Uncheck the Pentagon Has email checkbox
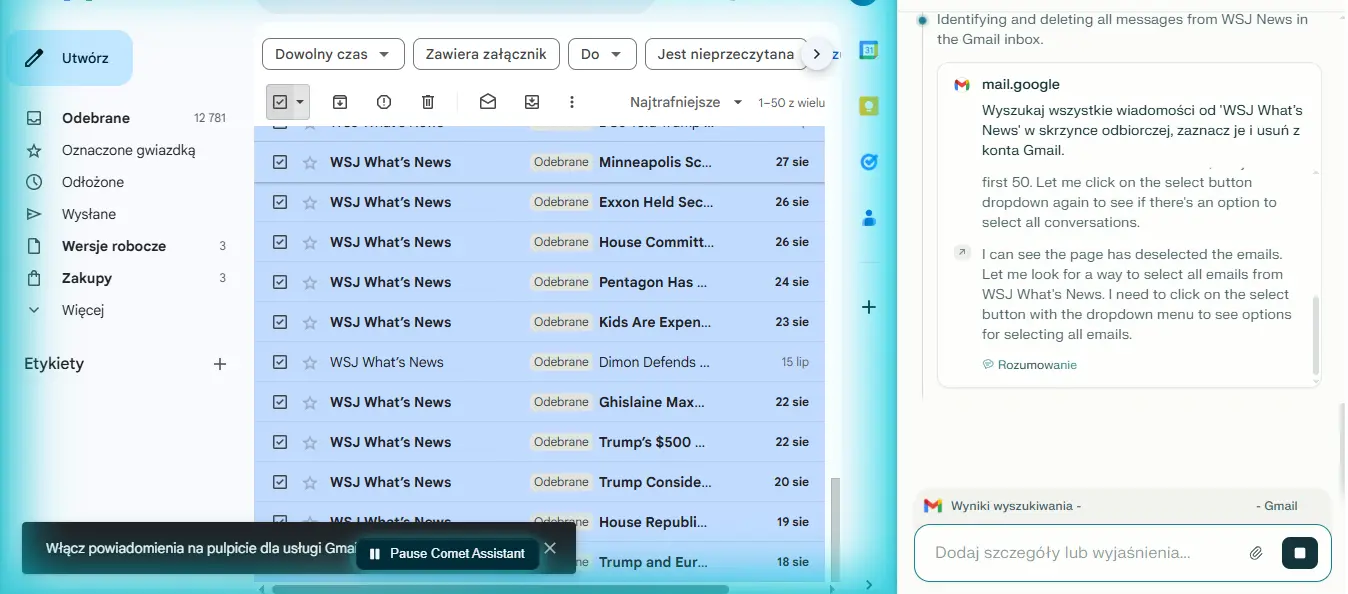The width and height of the screenshot is (1348, 594). [x=280, y=282]
